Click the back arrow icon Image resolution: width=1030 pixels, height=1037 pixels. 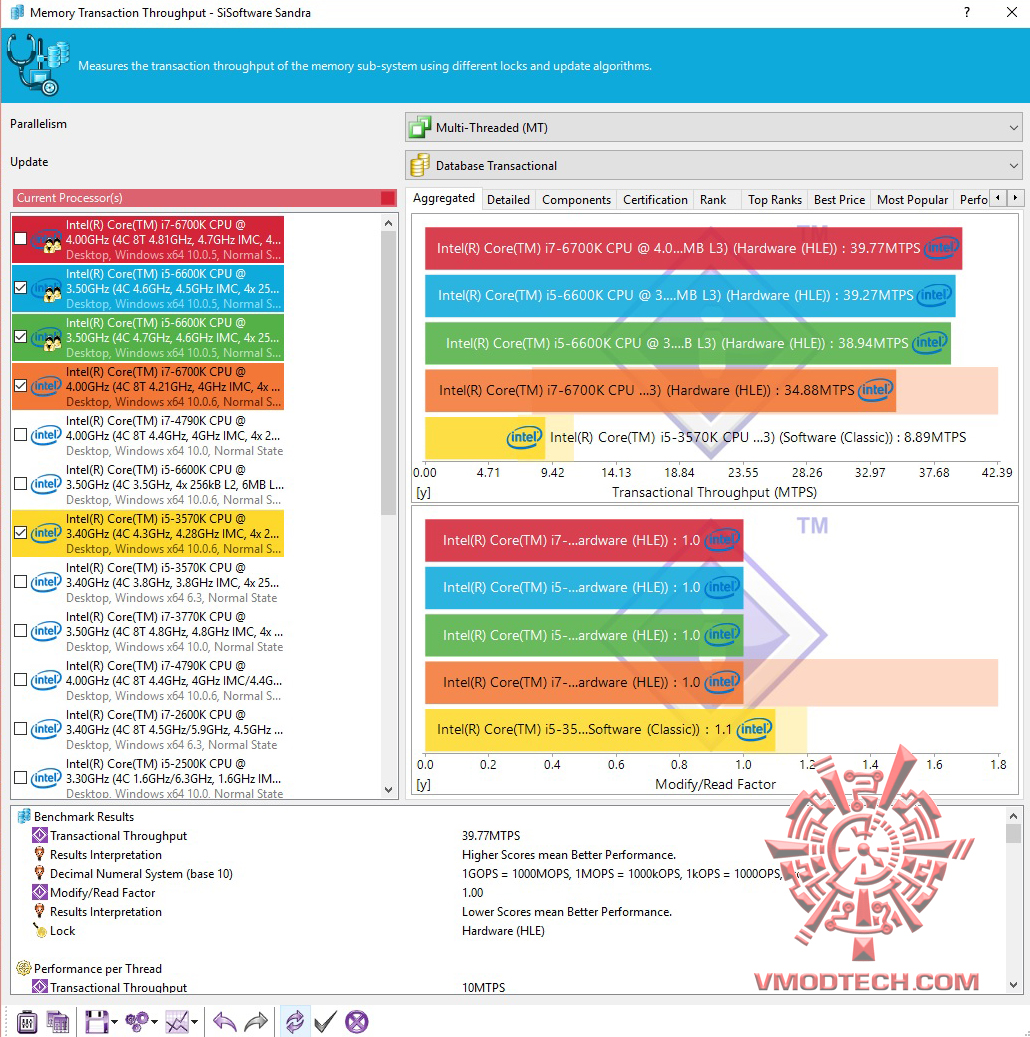point(225,1022)
